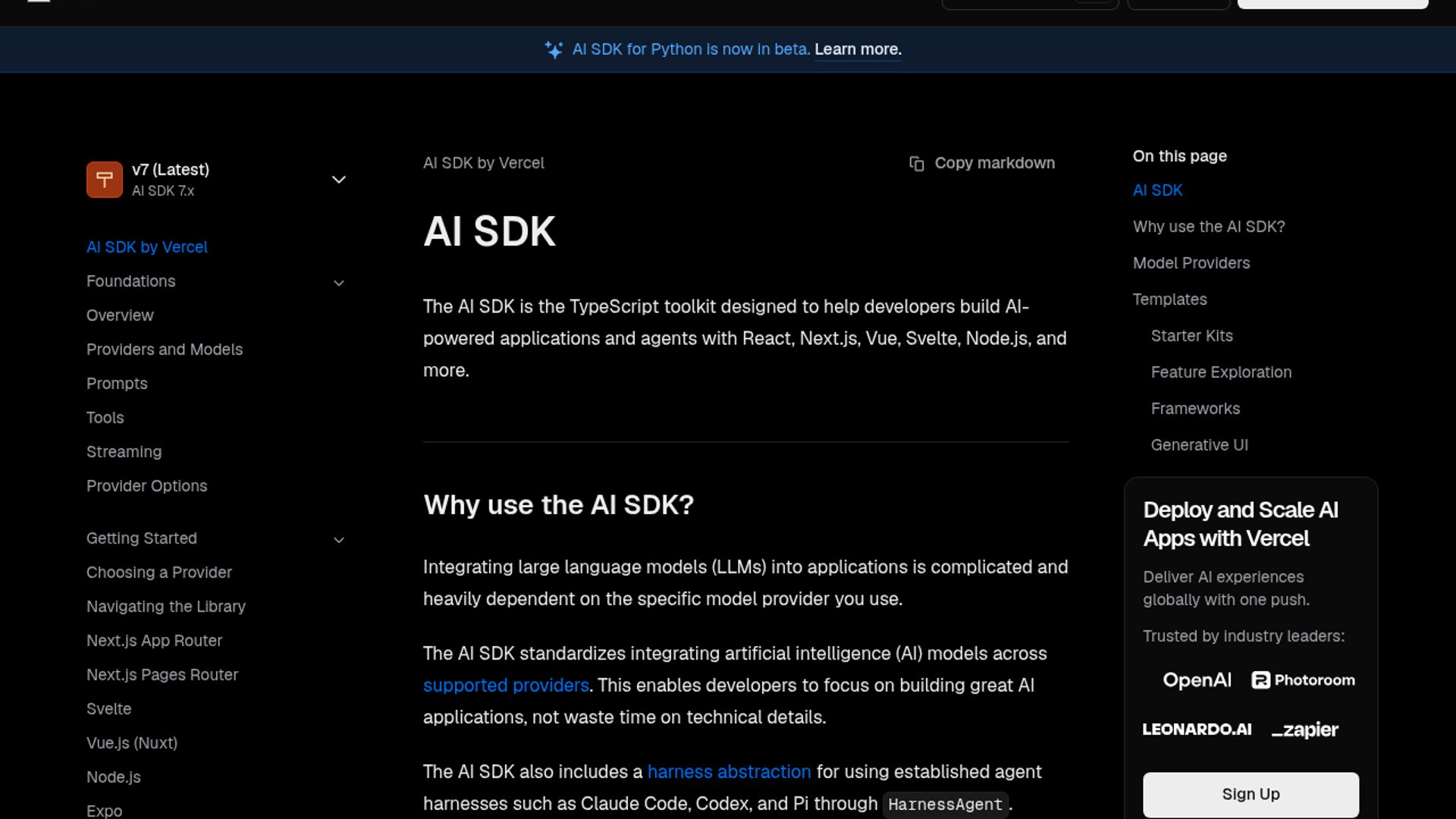This screenshot has height=819, width=1456.
Task: Click the copy icon beside Copy markdown
Action: pyautogui.click(x=917, y=164)
